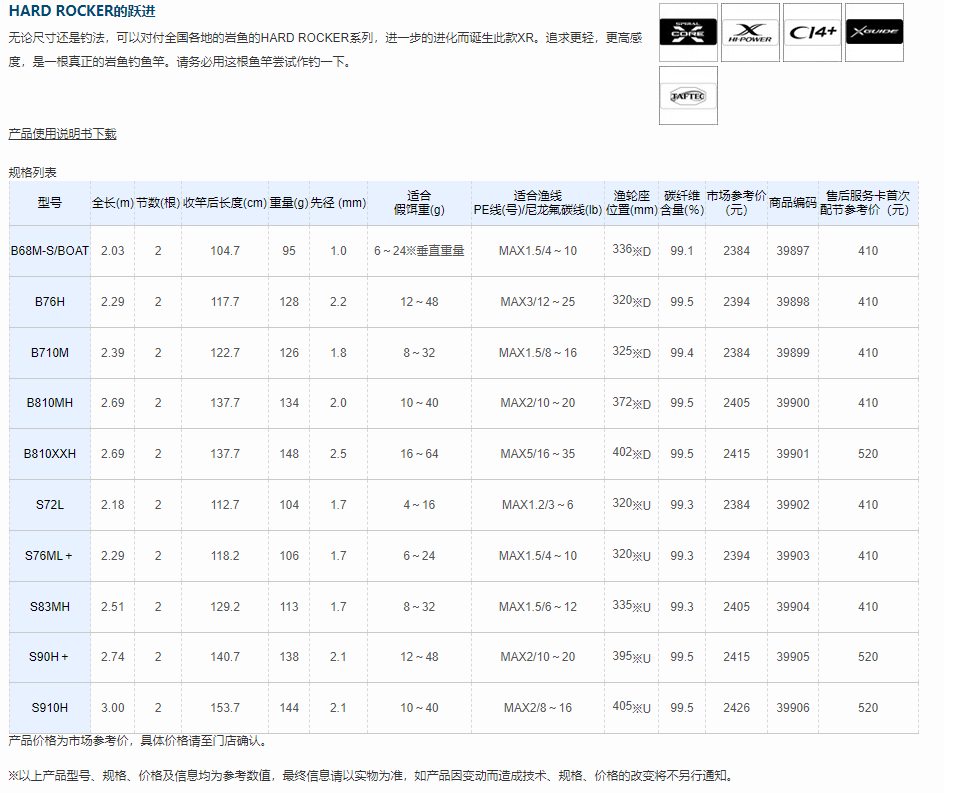This screenshot has width=961, height=793.
Task: Click the CI4+ technology icon
Action: pos(812,32)
